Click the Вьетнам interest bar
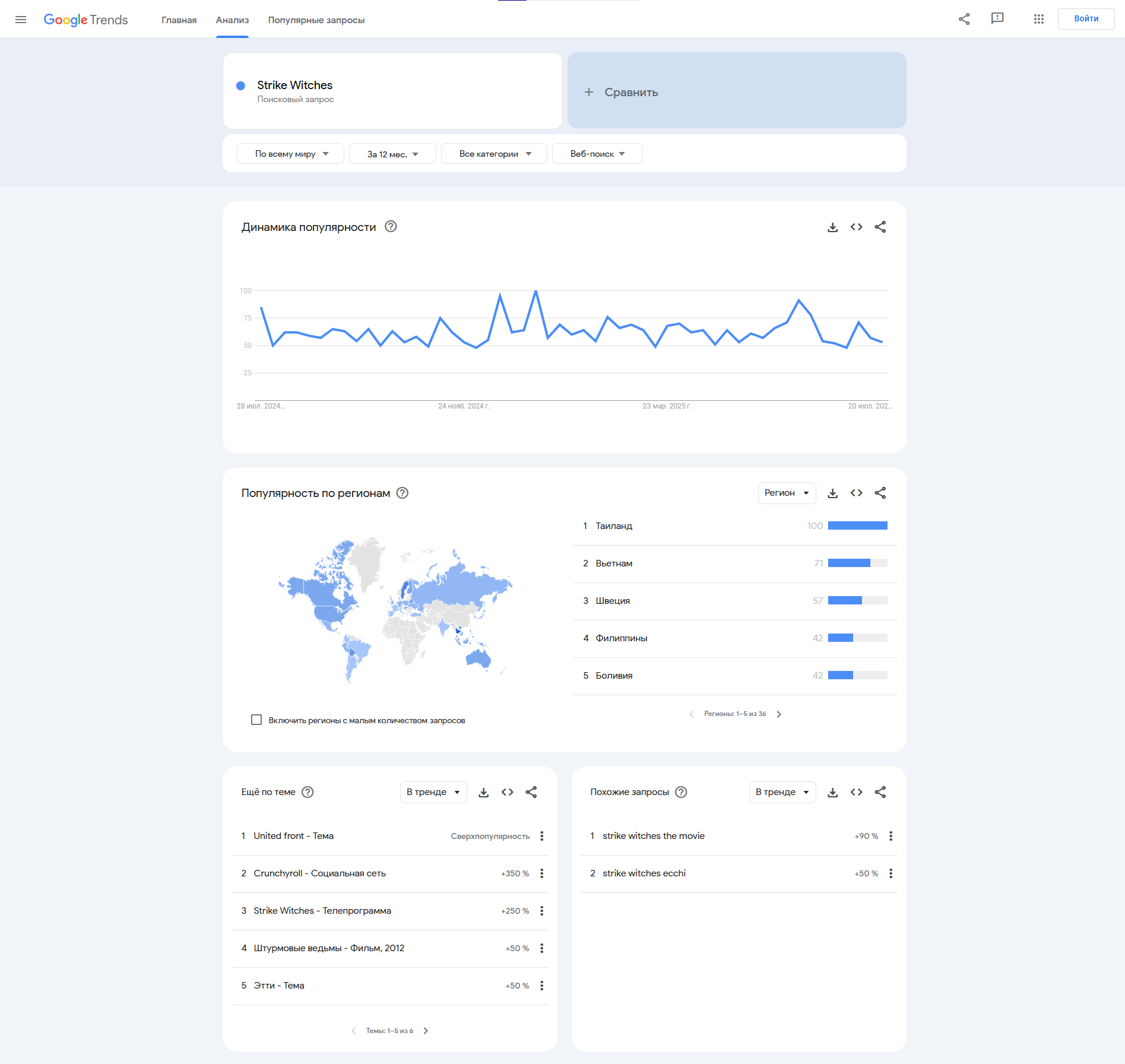 point(857,563)
